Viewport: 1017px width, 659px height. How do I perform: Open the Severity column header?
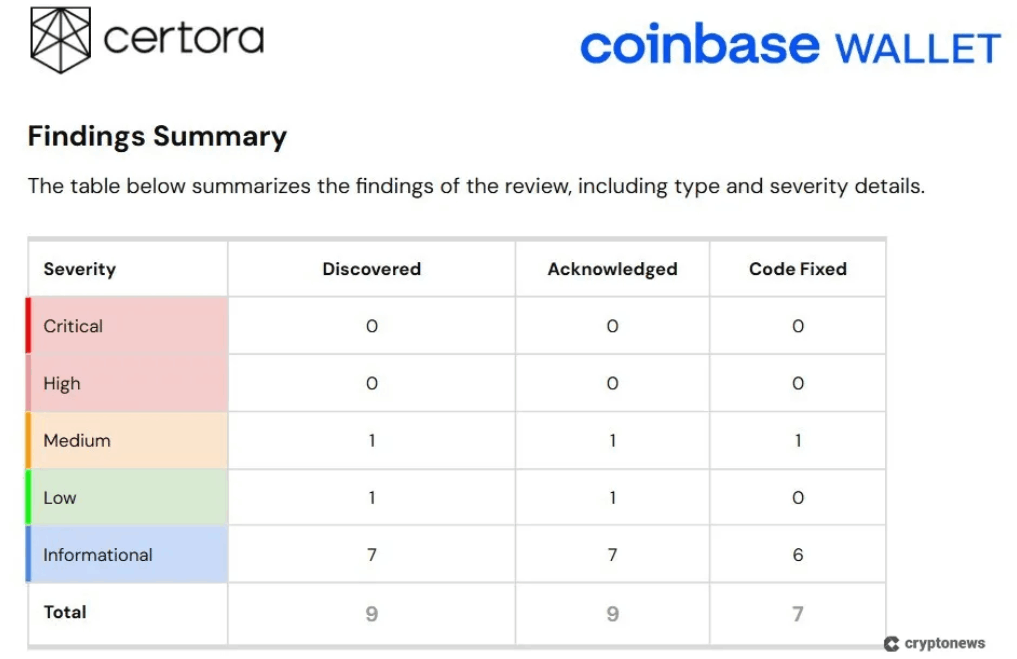click(79, 268)
